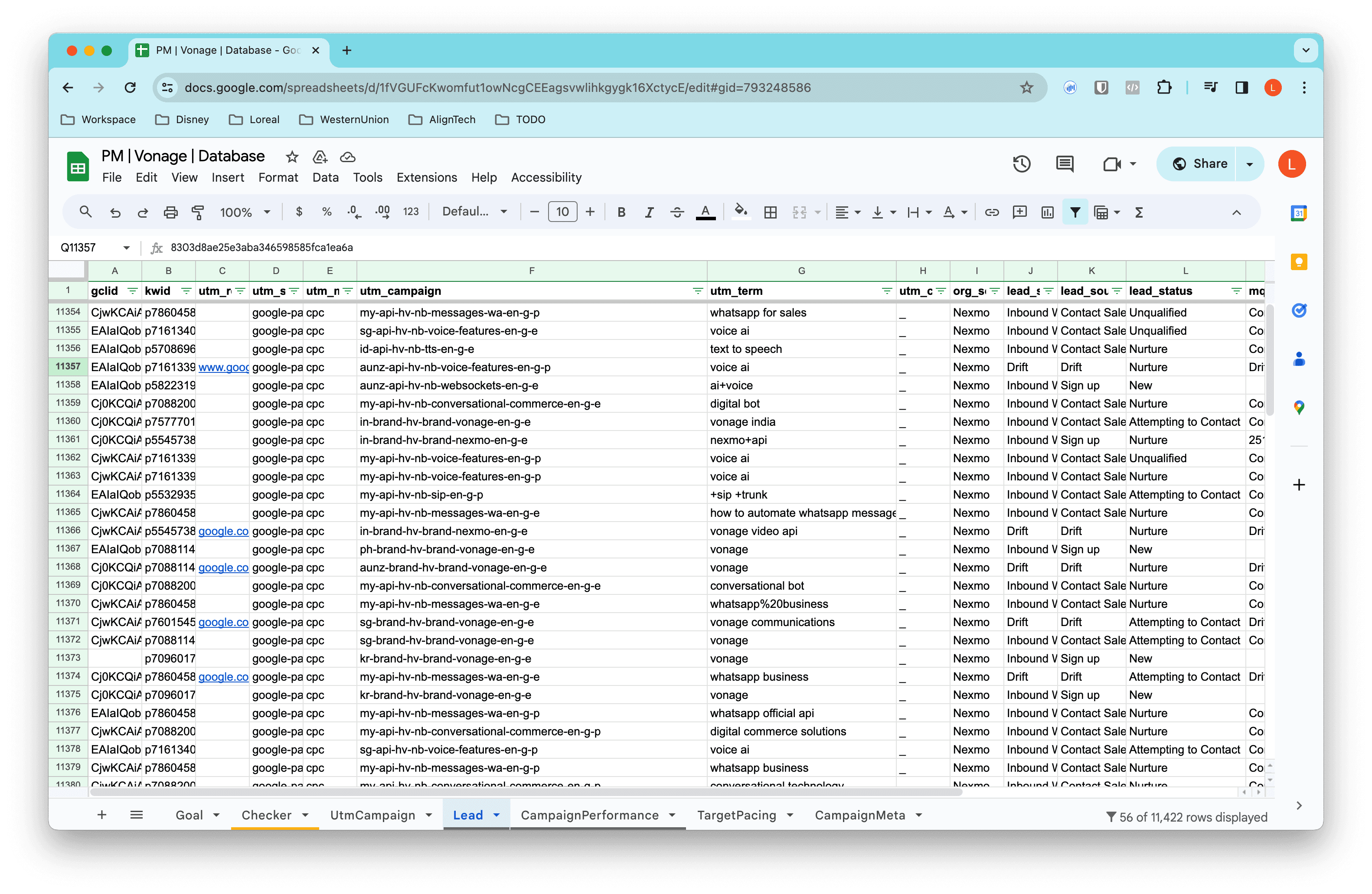Click the insert chart icon

[1048, 212]
